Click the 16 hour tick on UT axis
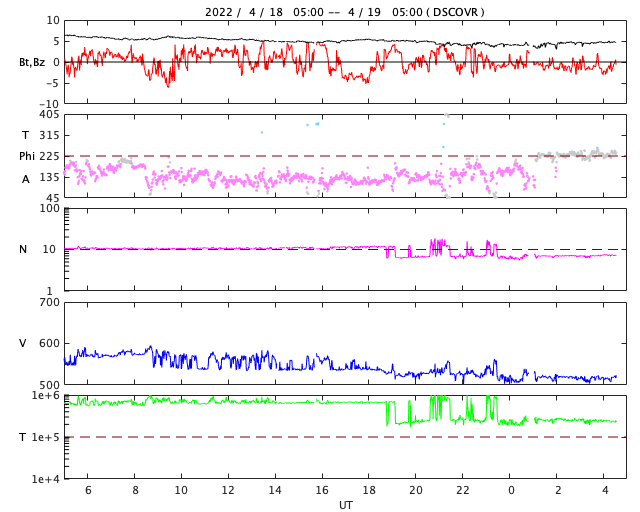The height and width of the screenshot is (512, 640). 322,490
